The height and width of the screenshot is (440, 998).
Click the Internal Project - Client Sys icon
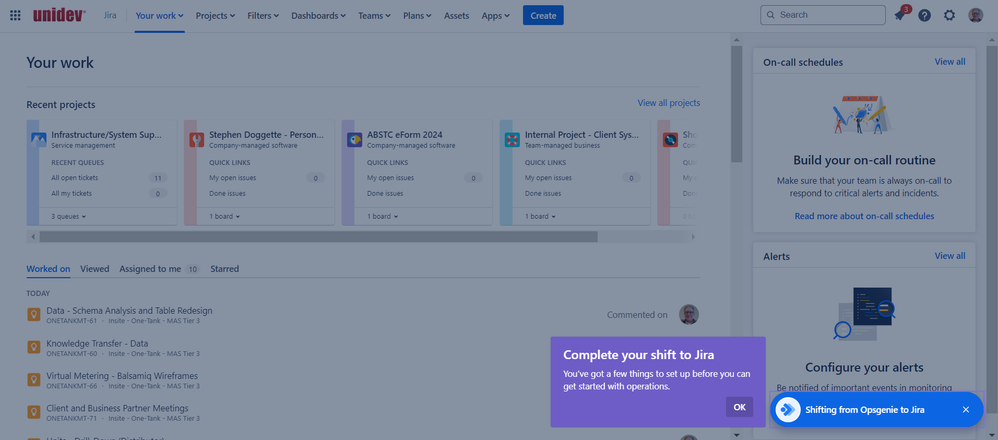pyautogui.click(x=512, y=139)
